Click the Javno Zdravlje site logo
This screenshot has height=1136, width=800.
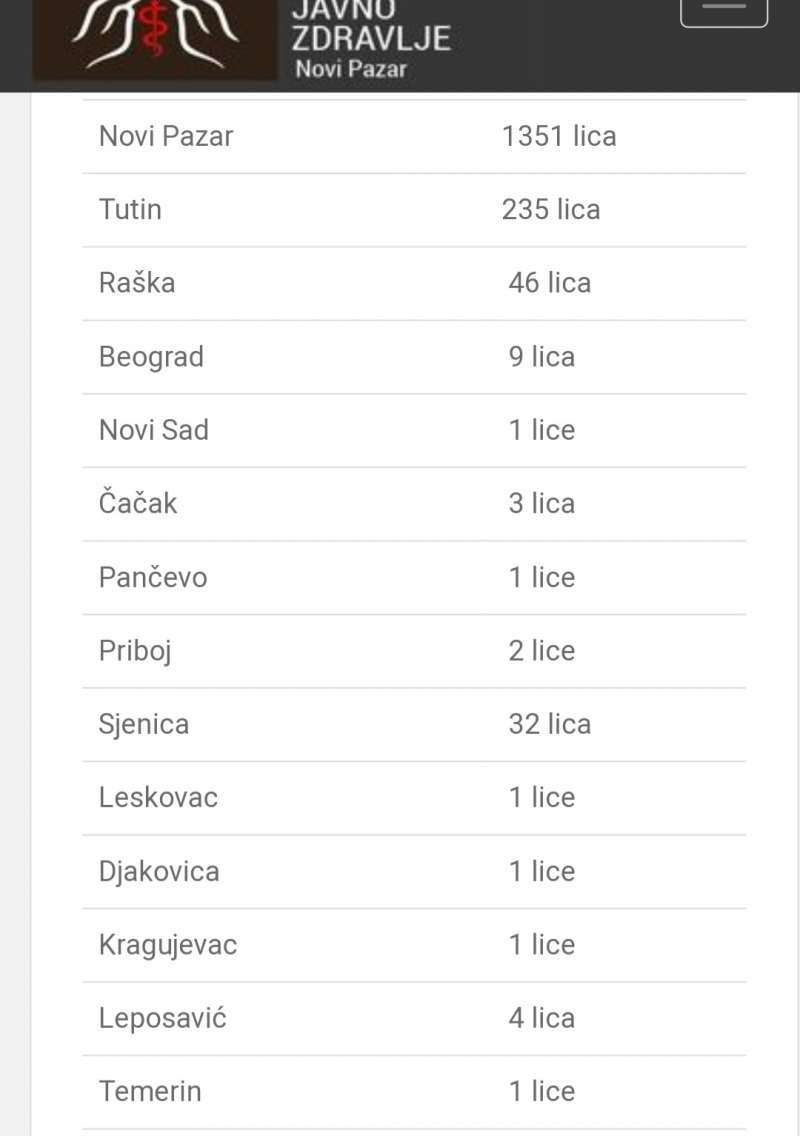click(154, 39)
